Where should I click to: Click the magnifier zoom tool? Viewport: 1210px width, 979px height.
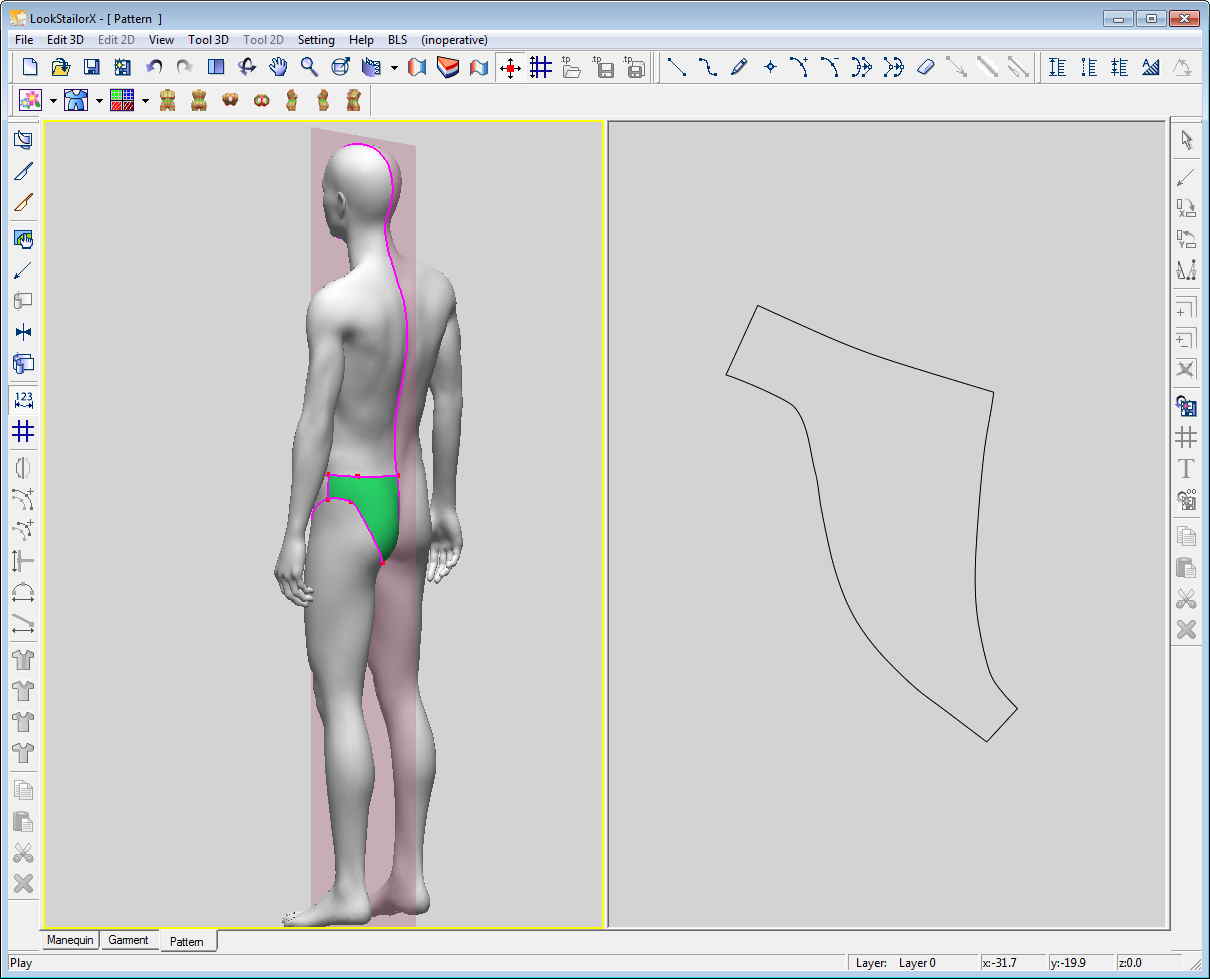click(309, 67)
